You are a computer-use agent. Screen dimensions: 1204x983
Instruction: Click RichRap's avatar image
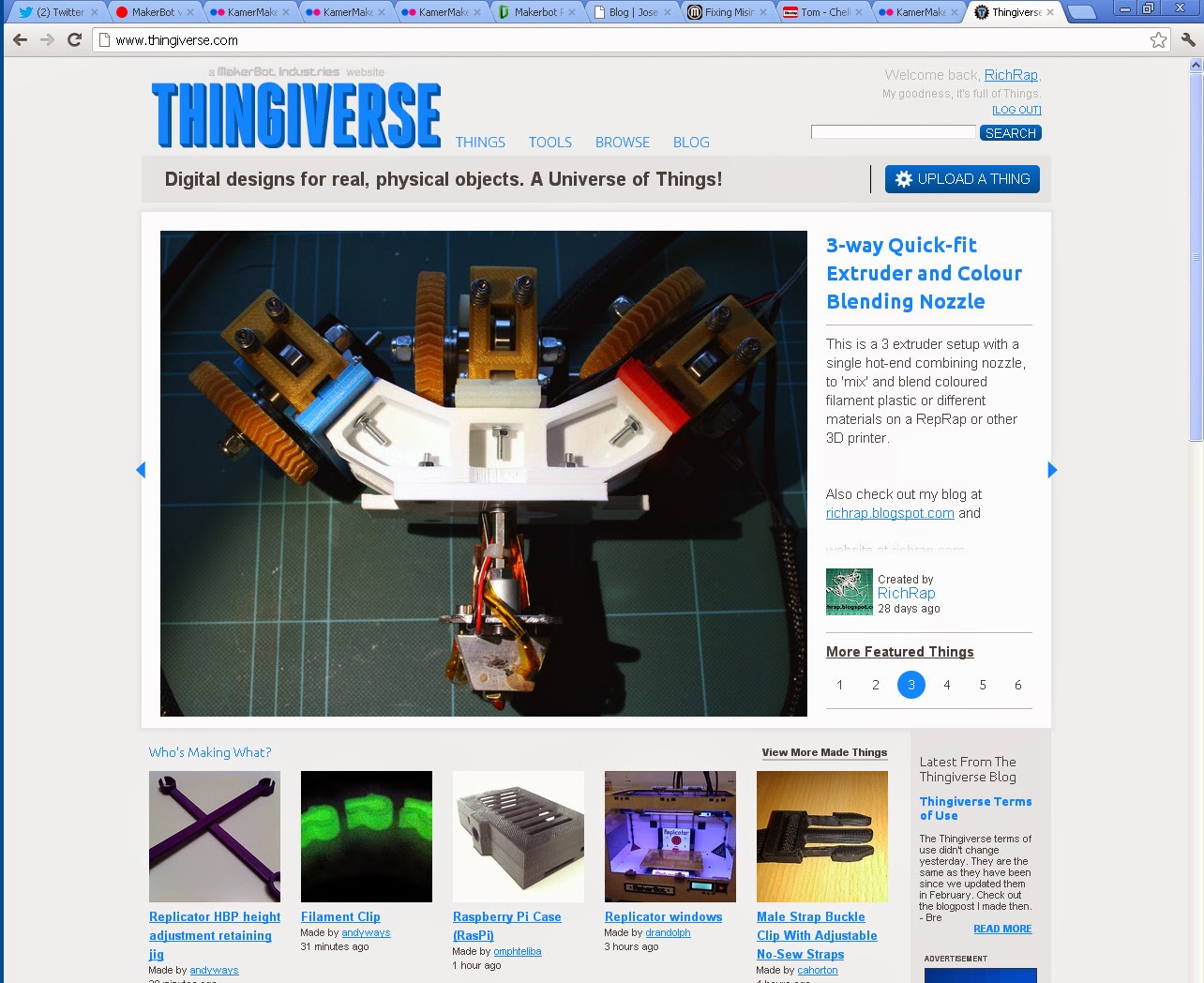click(x=849, y=592)
